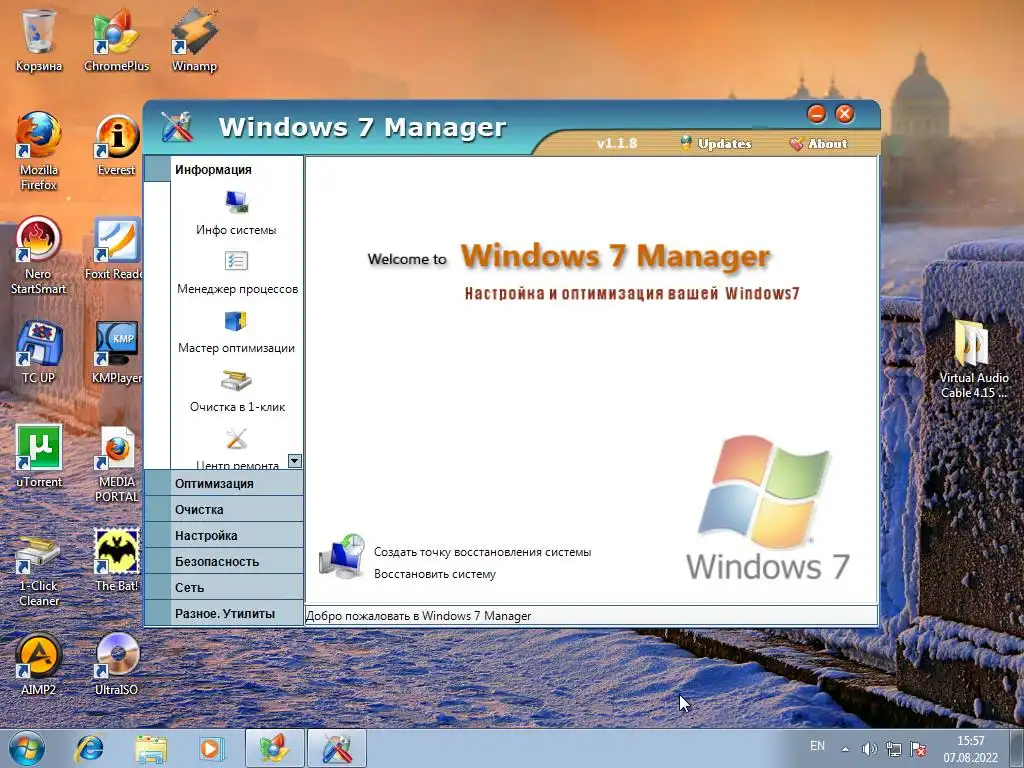
Task: Select UltraISO desktop icon
Action: (116, 664)
